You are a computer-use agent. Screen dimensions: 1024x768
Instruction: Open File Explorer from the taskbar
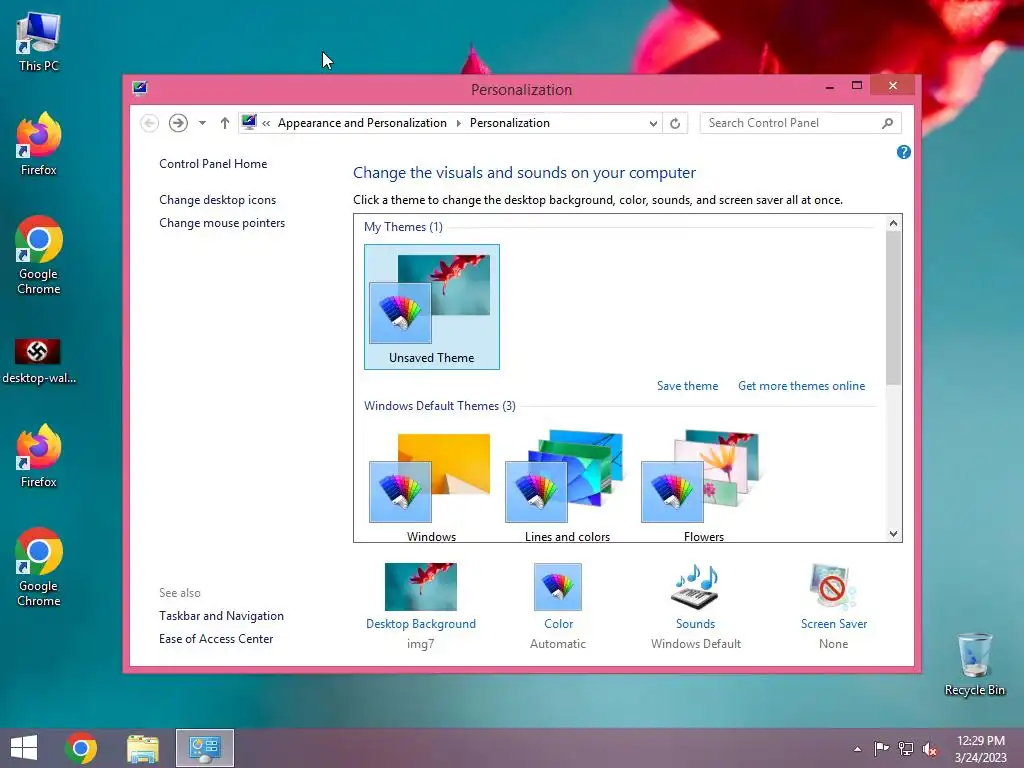(x=143, y=749)
